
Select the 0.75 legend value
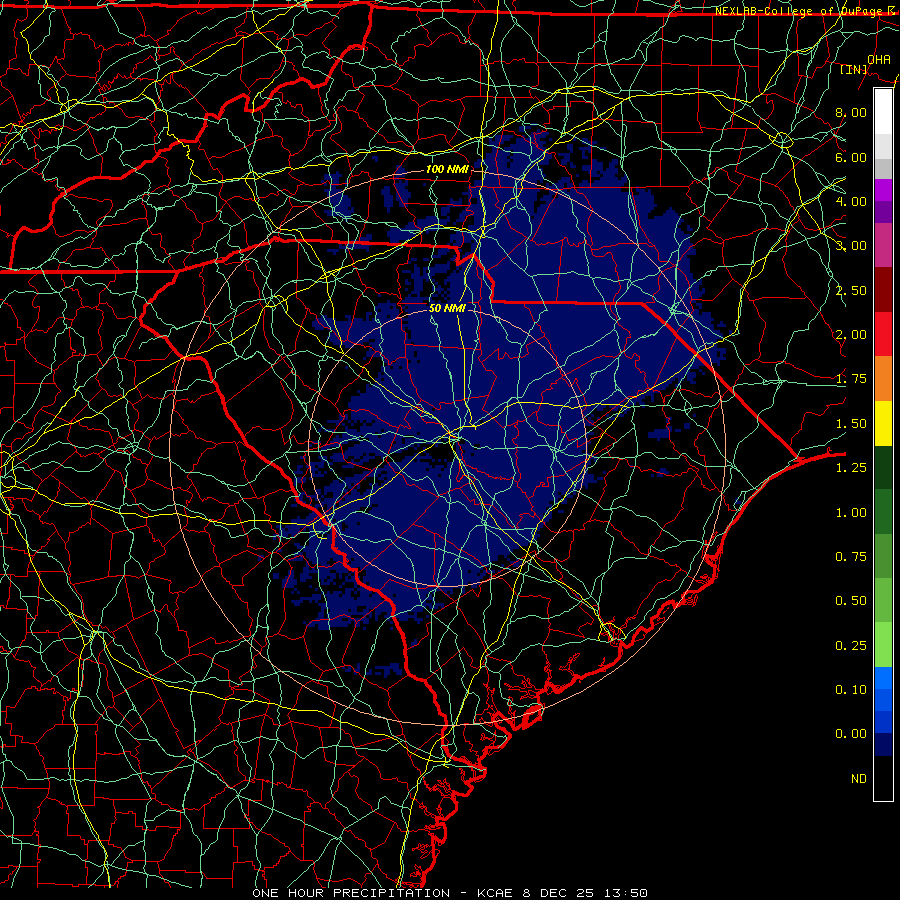click(851, 557)
